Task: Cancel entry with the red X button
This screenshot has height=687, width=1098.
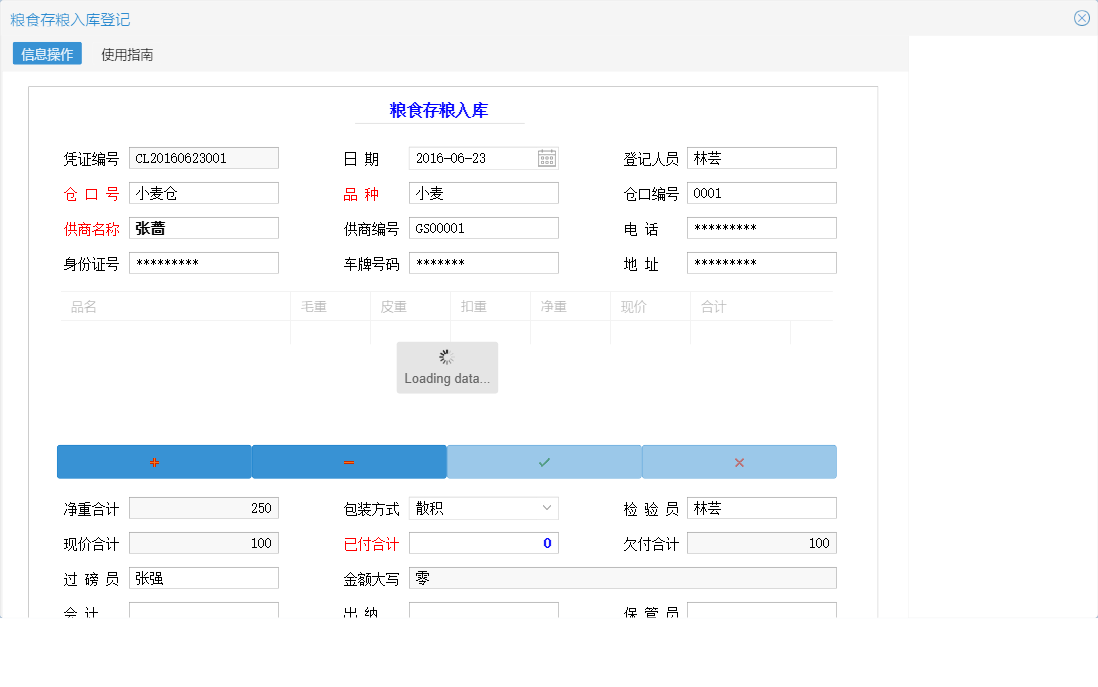Action: click(738, 461)
